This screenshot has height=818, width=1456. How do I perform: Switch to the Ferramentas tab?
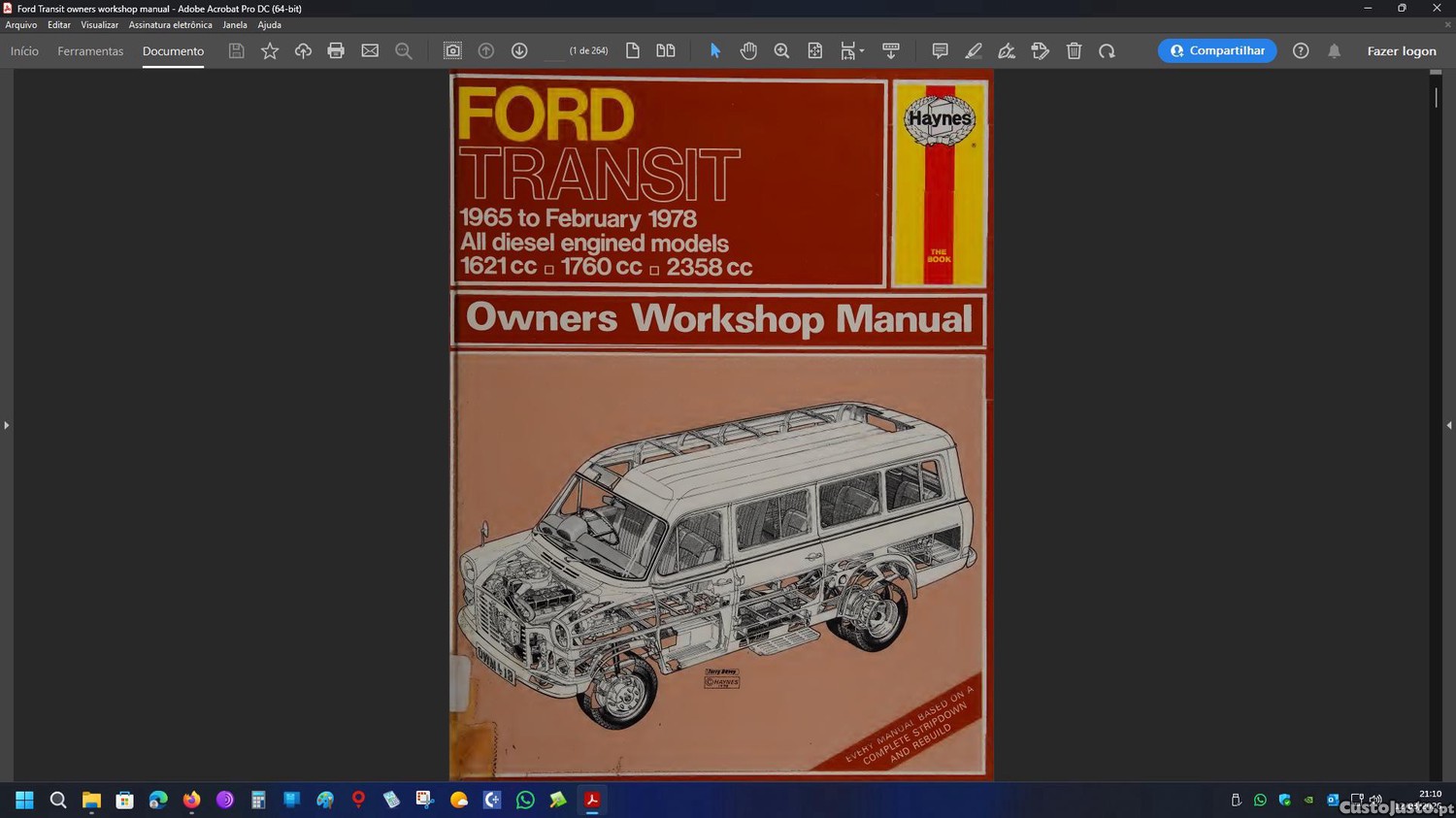90,51
